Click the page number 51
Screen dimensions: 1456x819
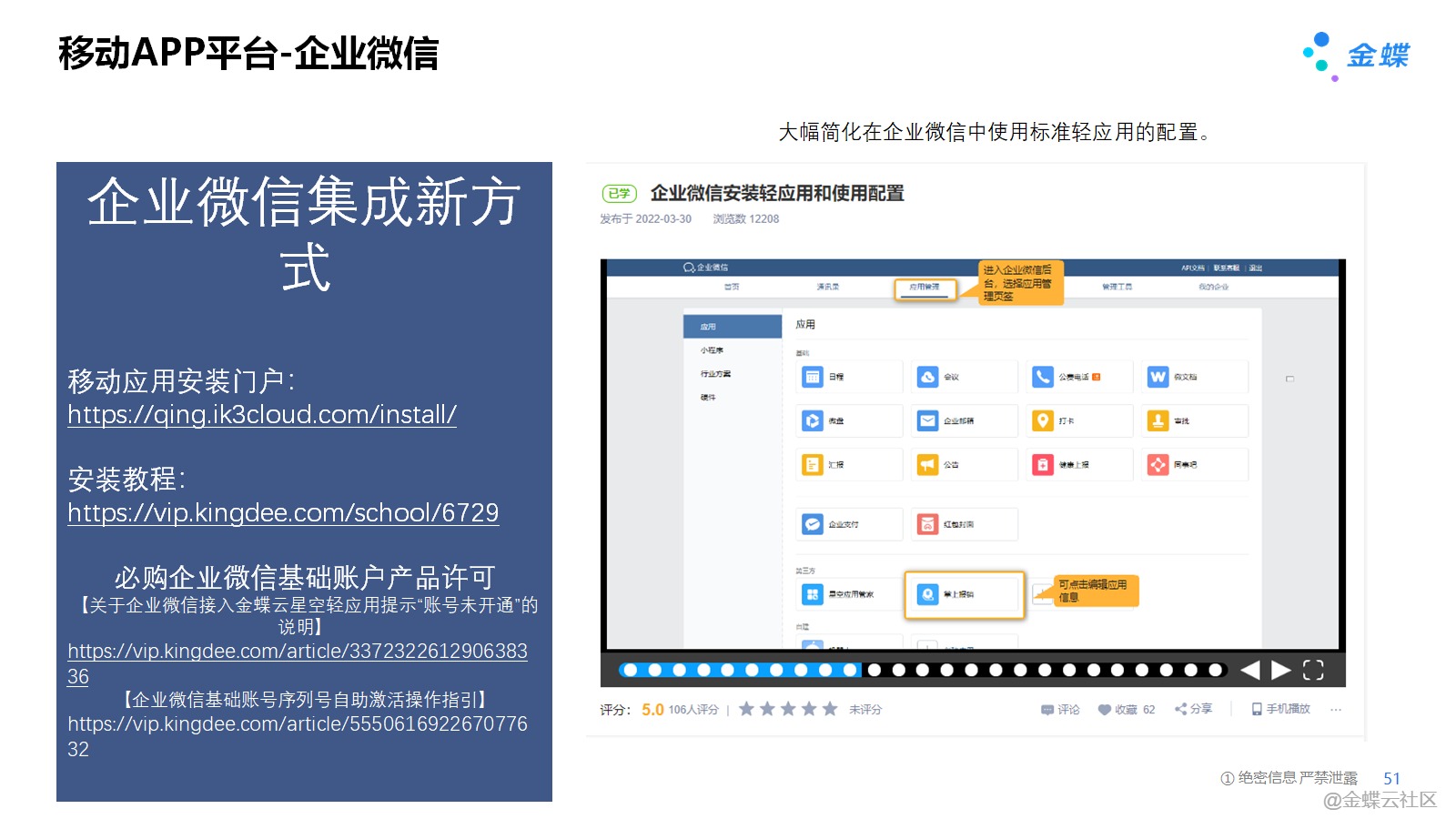coord(1391,779)
